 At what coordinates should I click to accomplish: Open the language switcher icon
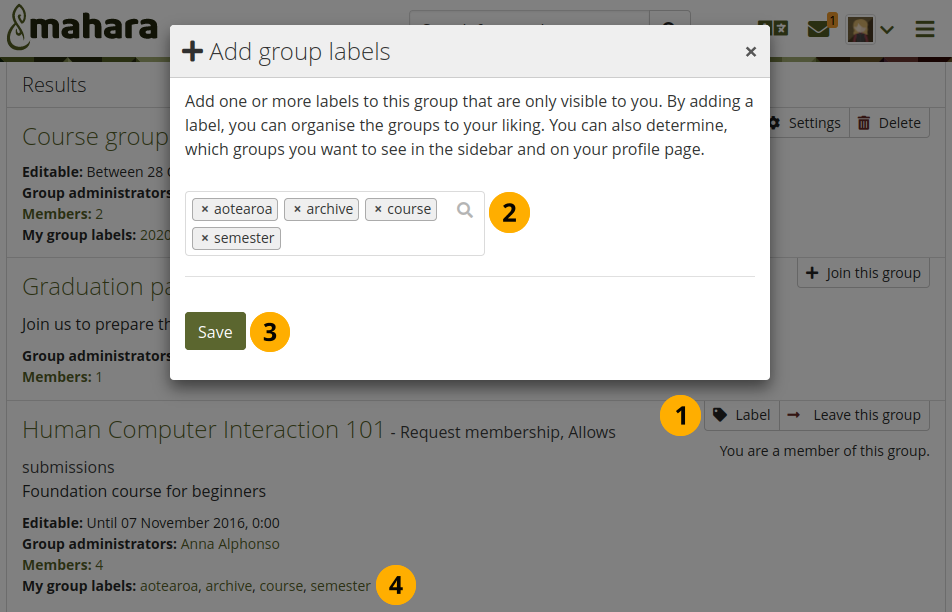click(x=772, y=29)
